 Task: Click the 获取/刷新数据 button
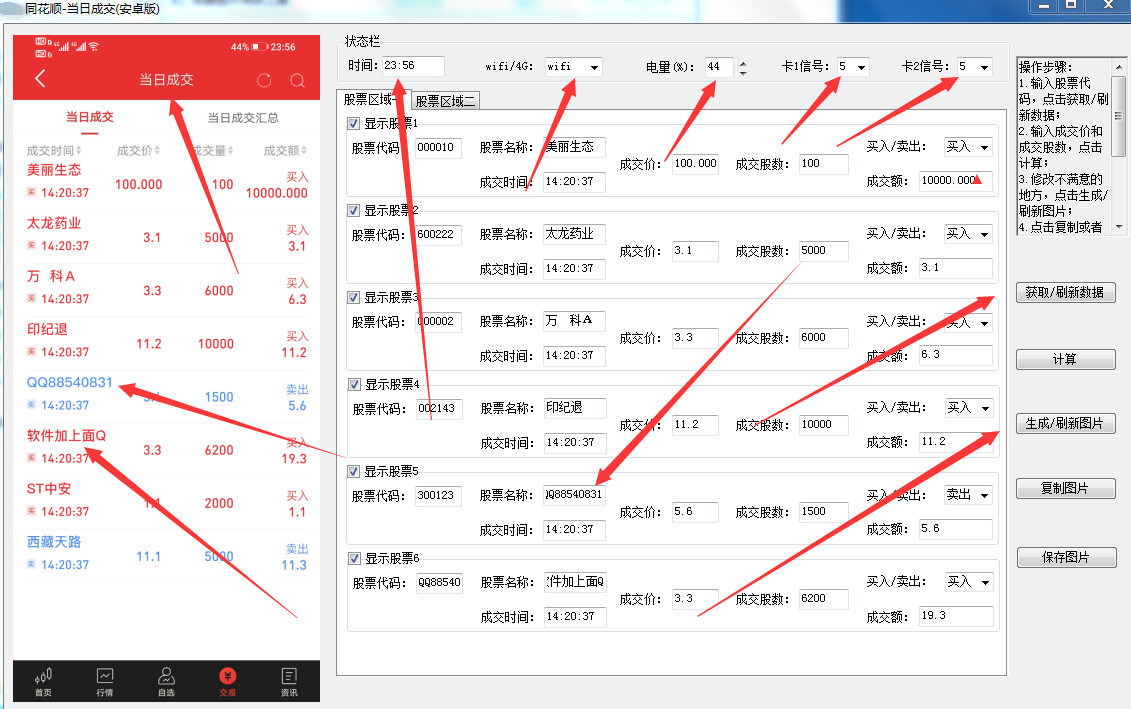click(x=1066, y=293)
